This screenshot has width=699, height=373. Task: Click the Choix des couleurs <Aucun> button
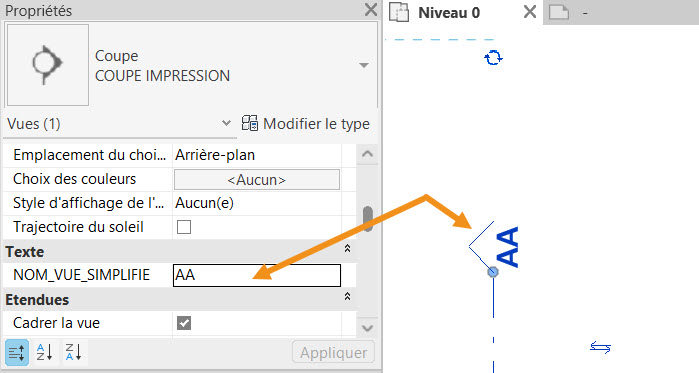point(257,180)
